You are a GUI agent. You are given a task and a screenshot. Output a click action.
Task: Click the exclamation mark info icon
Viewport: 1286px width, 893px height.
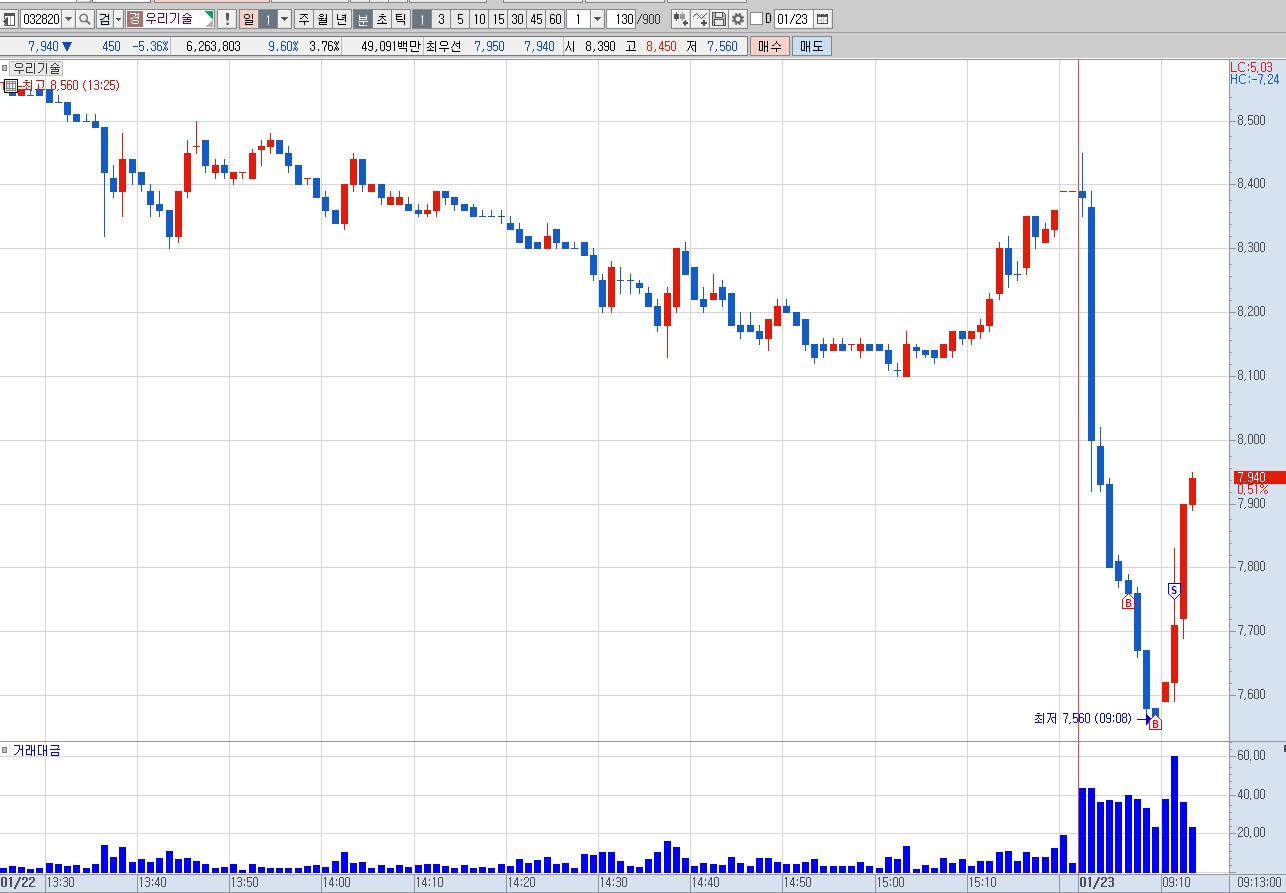coord(227,19)
